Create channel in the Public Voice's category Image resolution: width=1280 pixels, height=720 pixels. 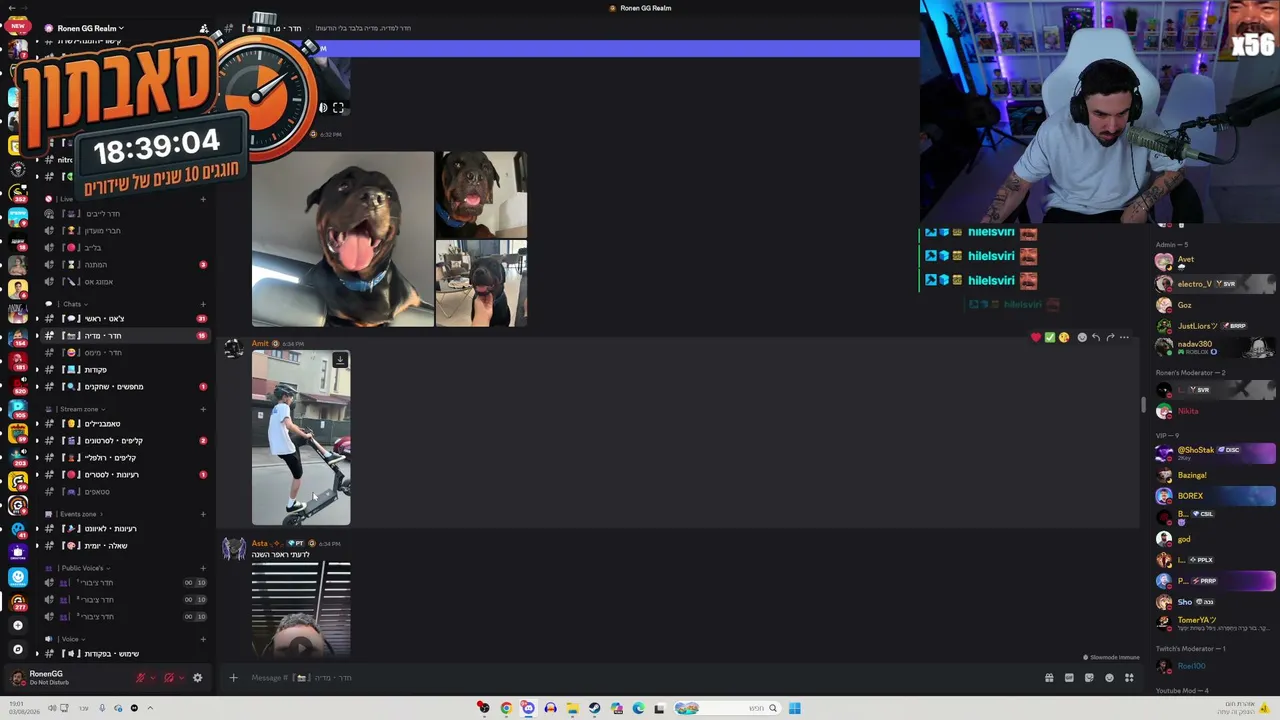click(x=203, y=568)
